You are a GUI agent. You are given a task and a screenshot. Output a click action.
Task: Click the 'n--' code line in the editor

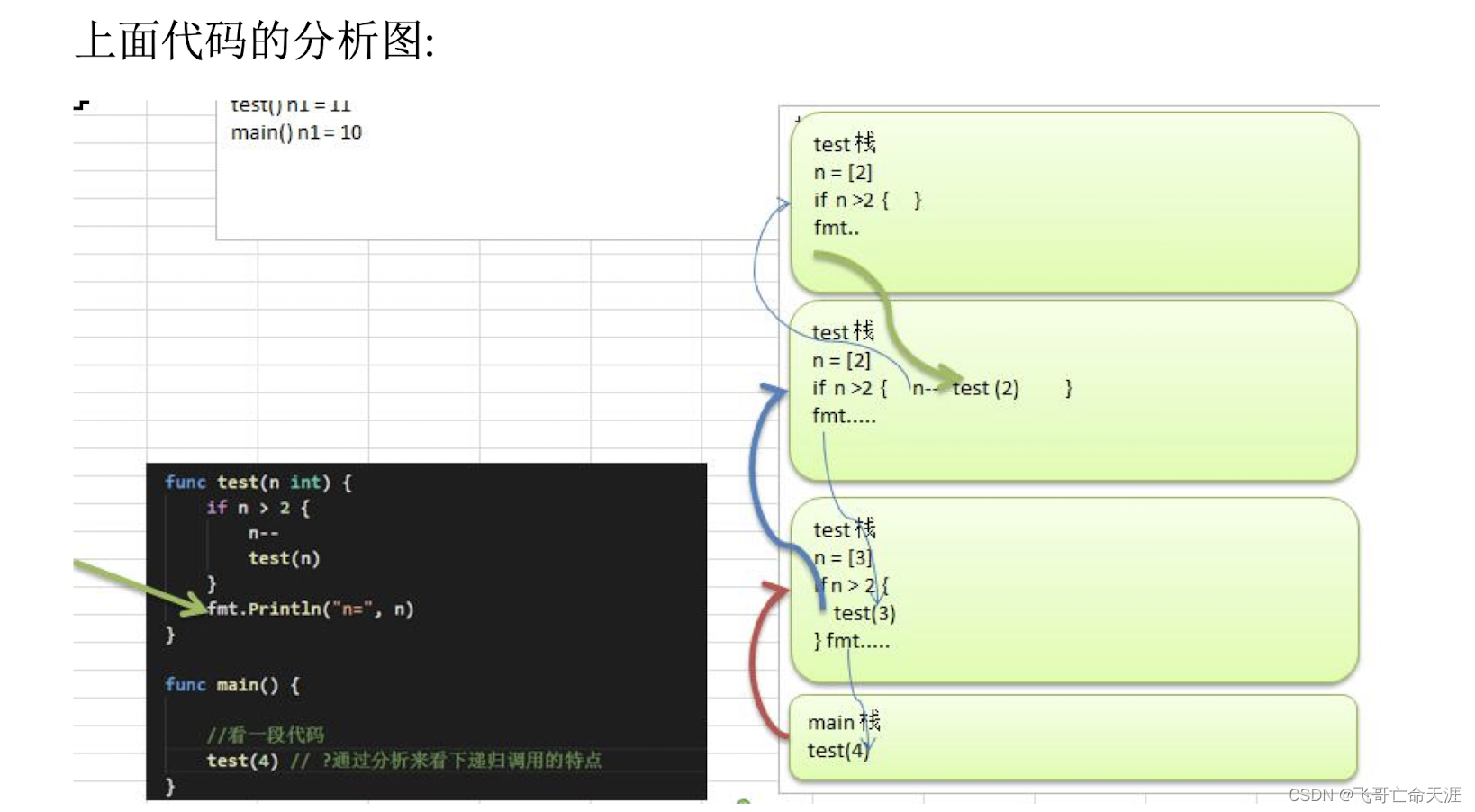(263, 533)
